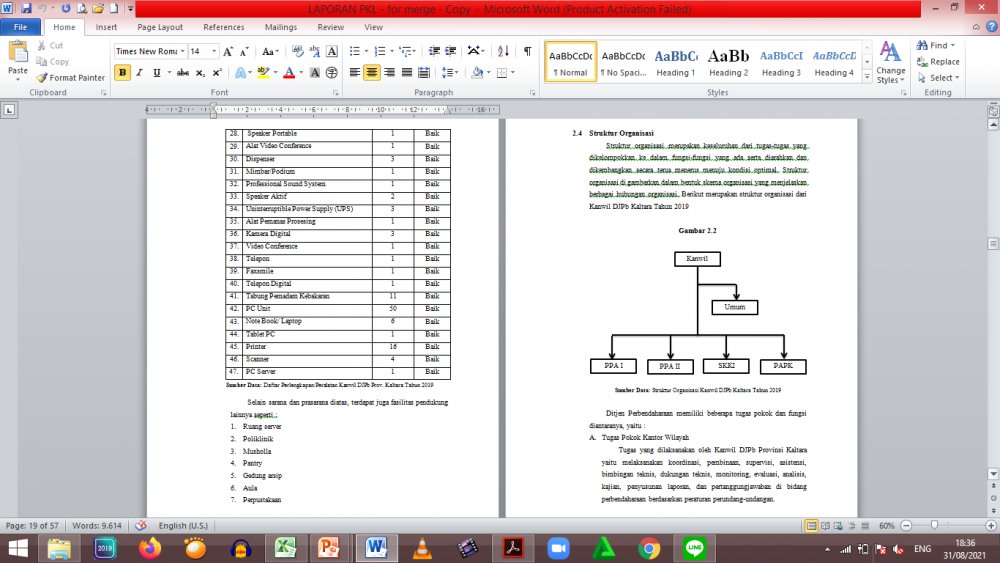
Task: Open the Font Color dropdown arrow
Action: [x=301, y=73]
